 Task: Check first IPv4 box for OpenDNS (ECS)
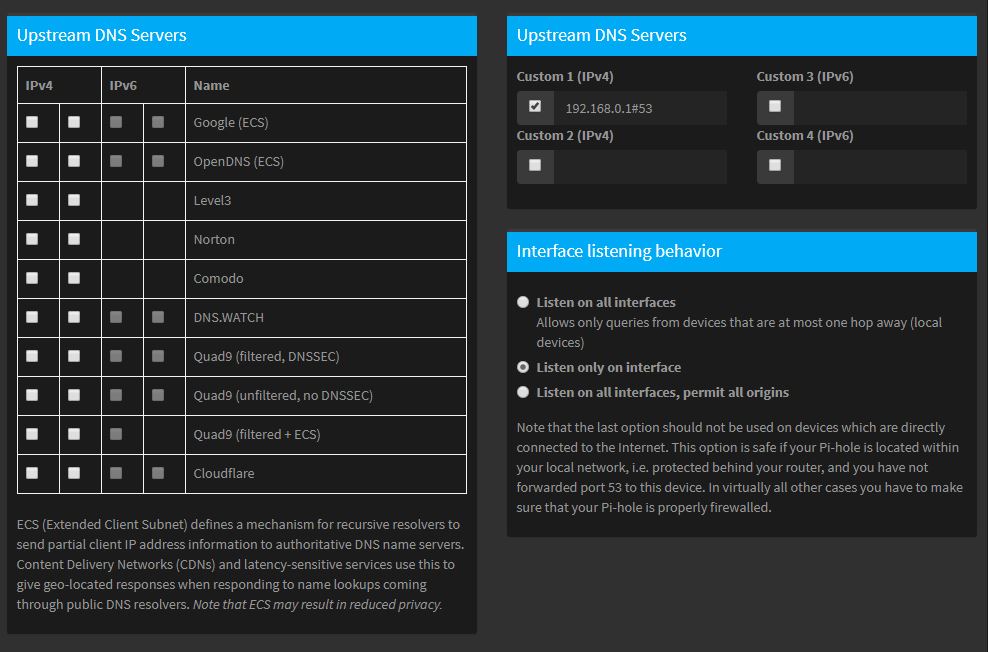pos(32,161)
